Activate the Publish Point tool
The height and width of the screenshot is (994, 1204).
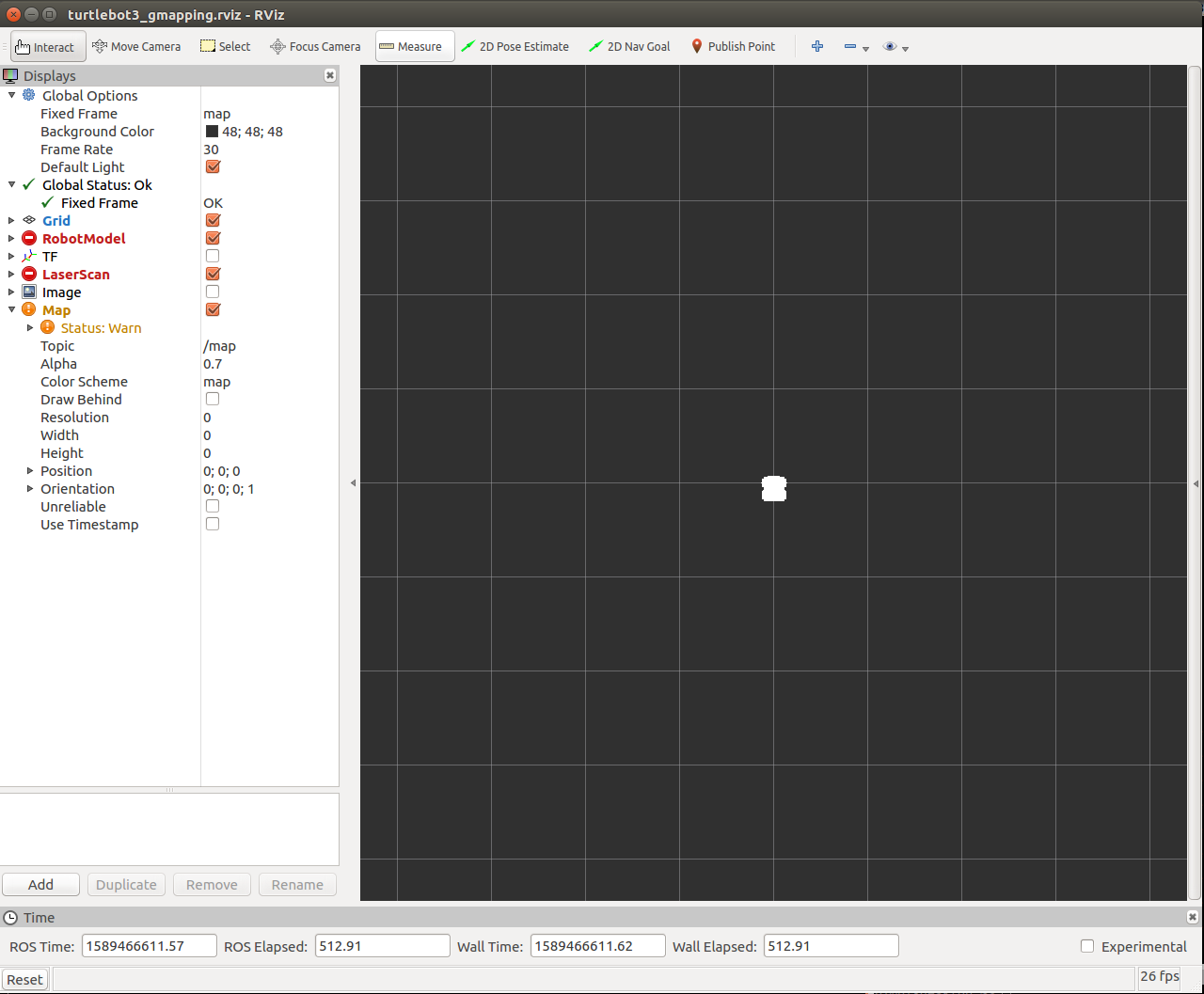(x=733, y=46)
